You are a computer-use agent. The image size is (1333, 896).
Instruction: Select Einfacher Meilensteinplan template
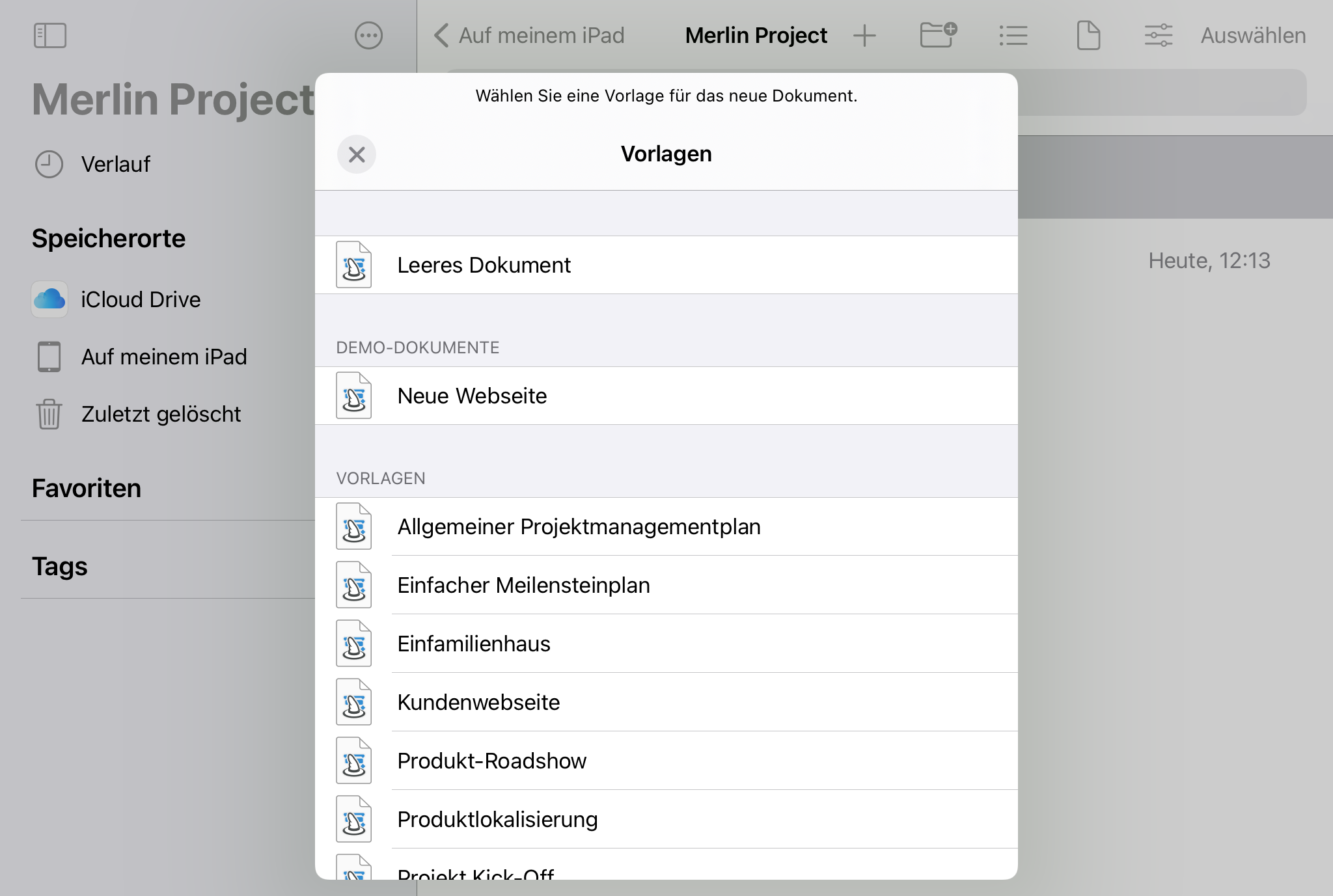click(666, 585)
